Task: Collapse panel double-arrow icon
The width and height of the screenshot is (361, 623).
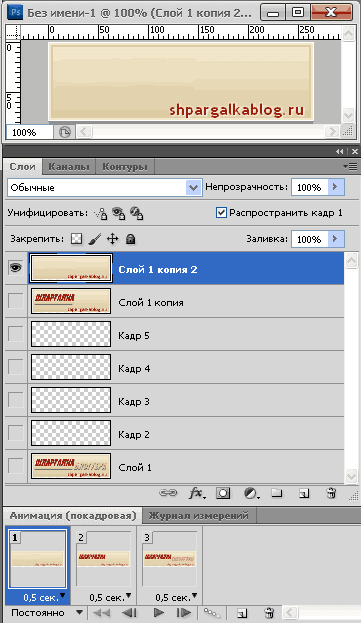Action: tap(339, 151)
